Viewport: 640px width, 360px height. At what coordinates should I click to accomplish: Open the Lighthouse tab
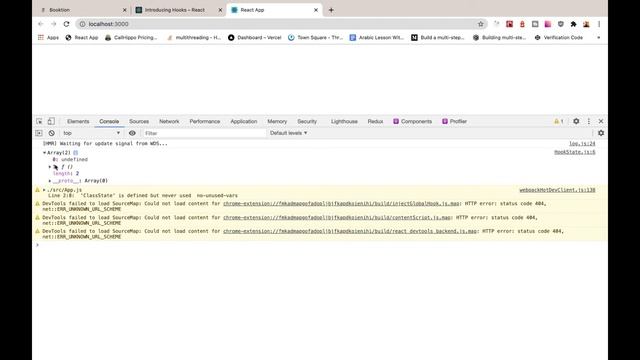pyautogui.click(x=344, y=121)
